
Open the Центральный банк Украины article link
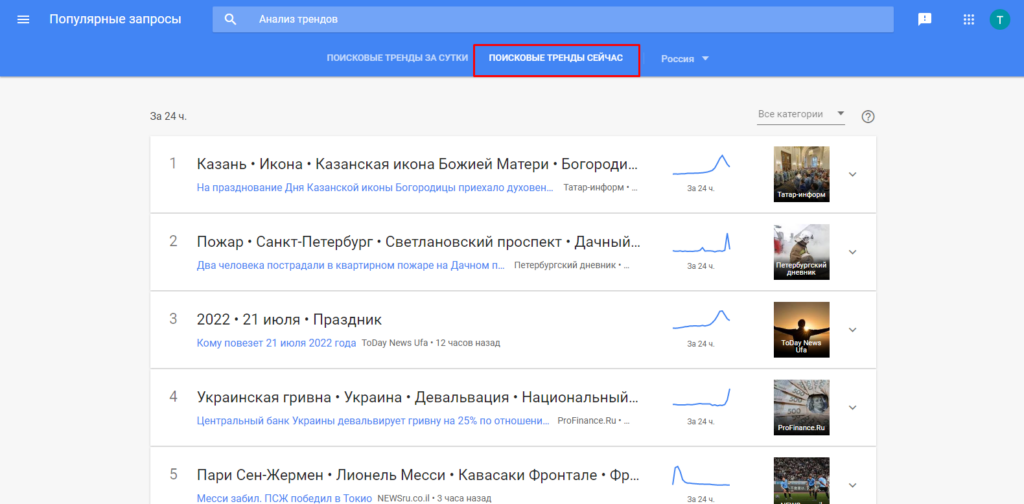[x=373, y=420]
